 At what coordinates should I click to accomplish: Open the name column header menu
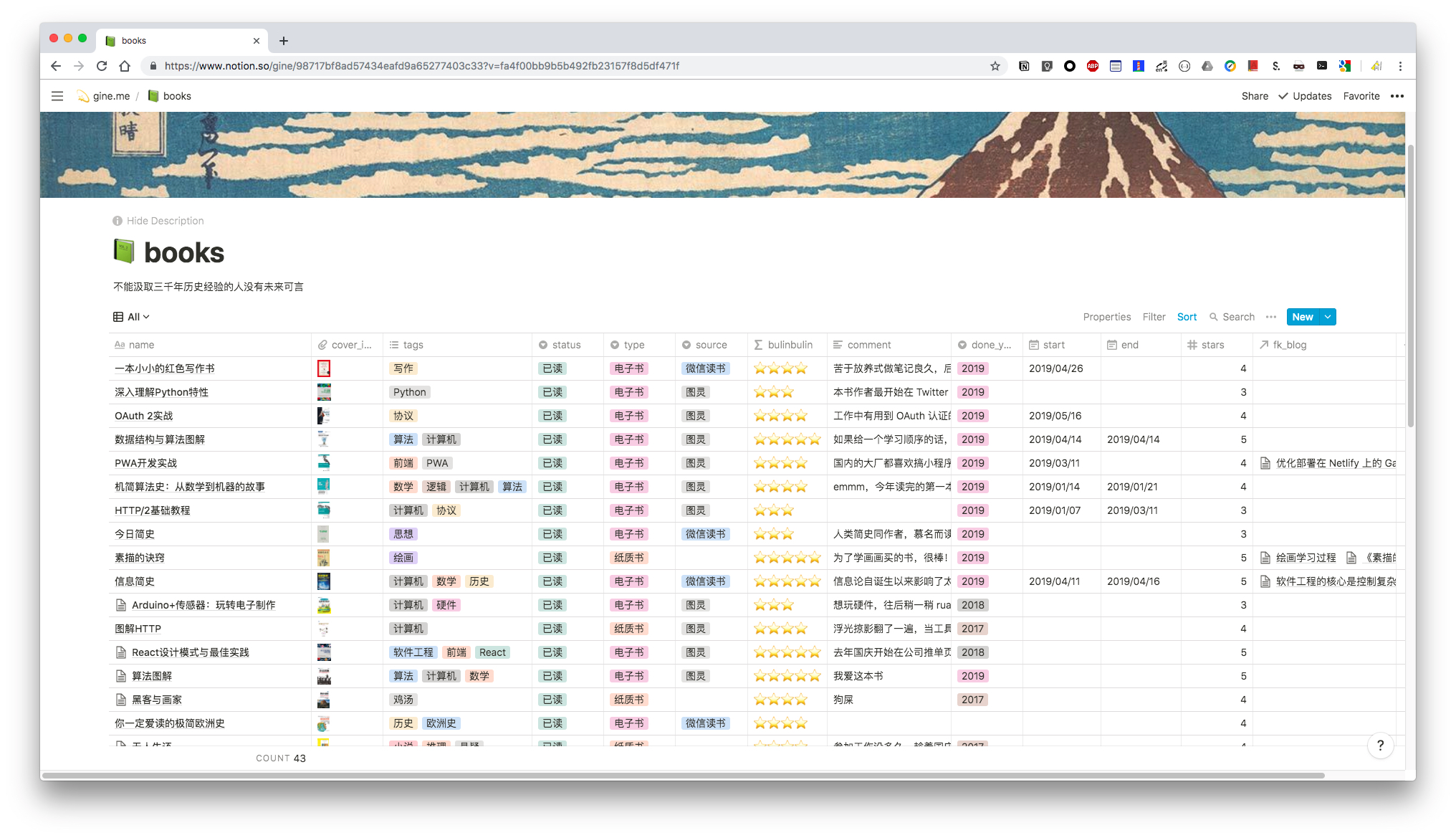[x=210, y=345]
